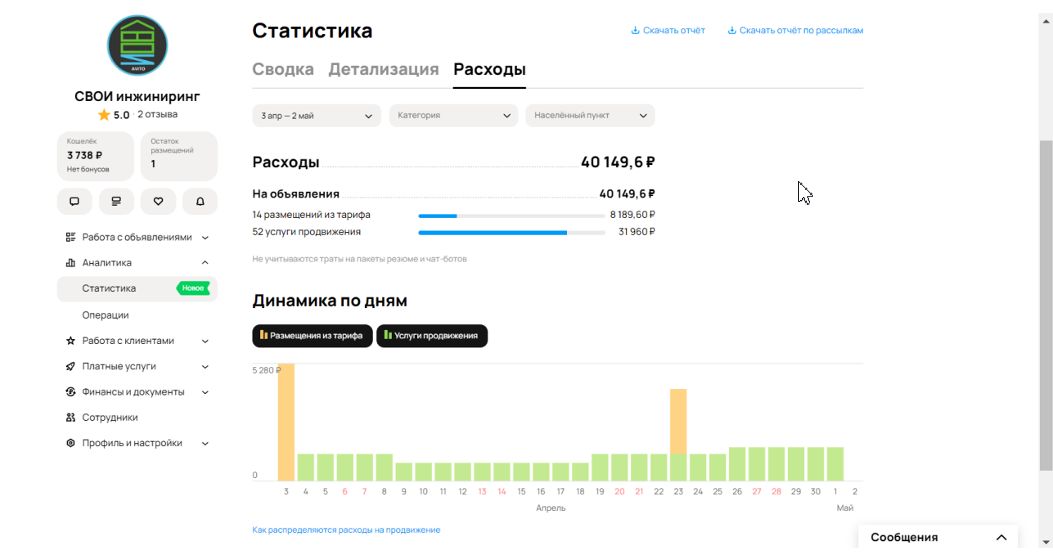1053x554 pixels.
Task: Toggle Услуги продвижения chart series
Action: pyautogui.click(x=432, y=336)
